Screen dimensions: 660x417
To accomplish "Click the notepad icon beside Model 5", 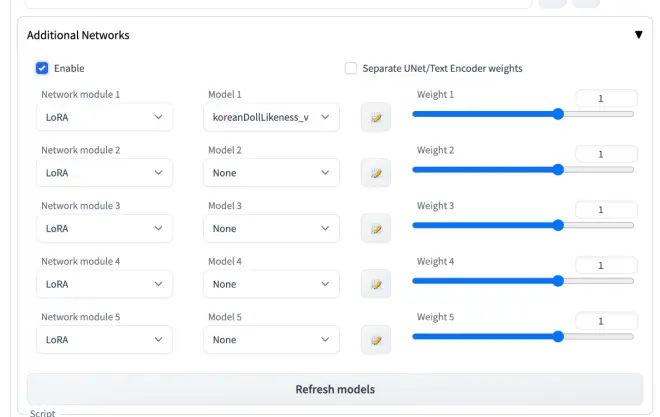I will (376, 340).
